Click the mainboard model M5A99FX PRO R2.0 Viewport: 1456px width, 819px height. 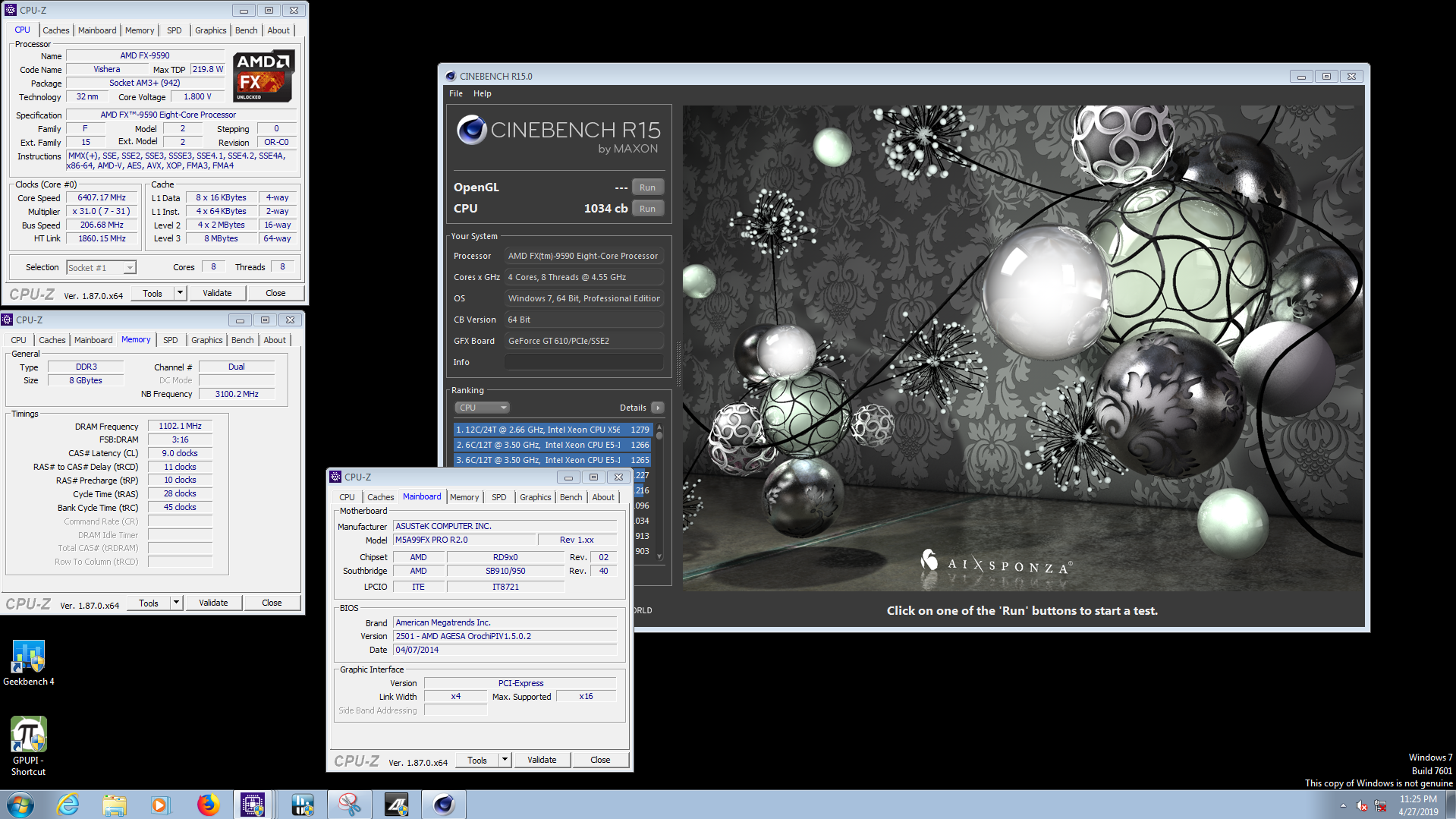[x=464, y=540]
